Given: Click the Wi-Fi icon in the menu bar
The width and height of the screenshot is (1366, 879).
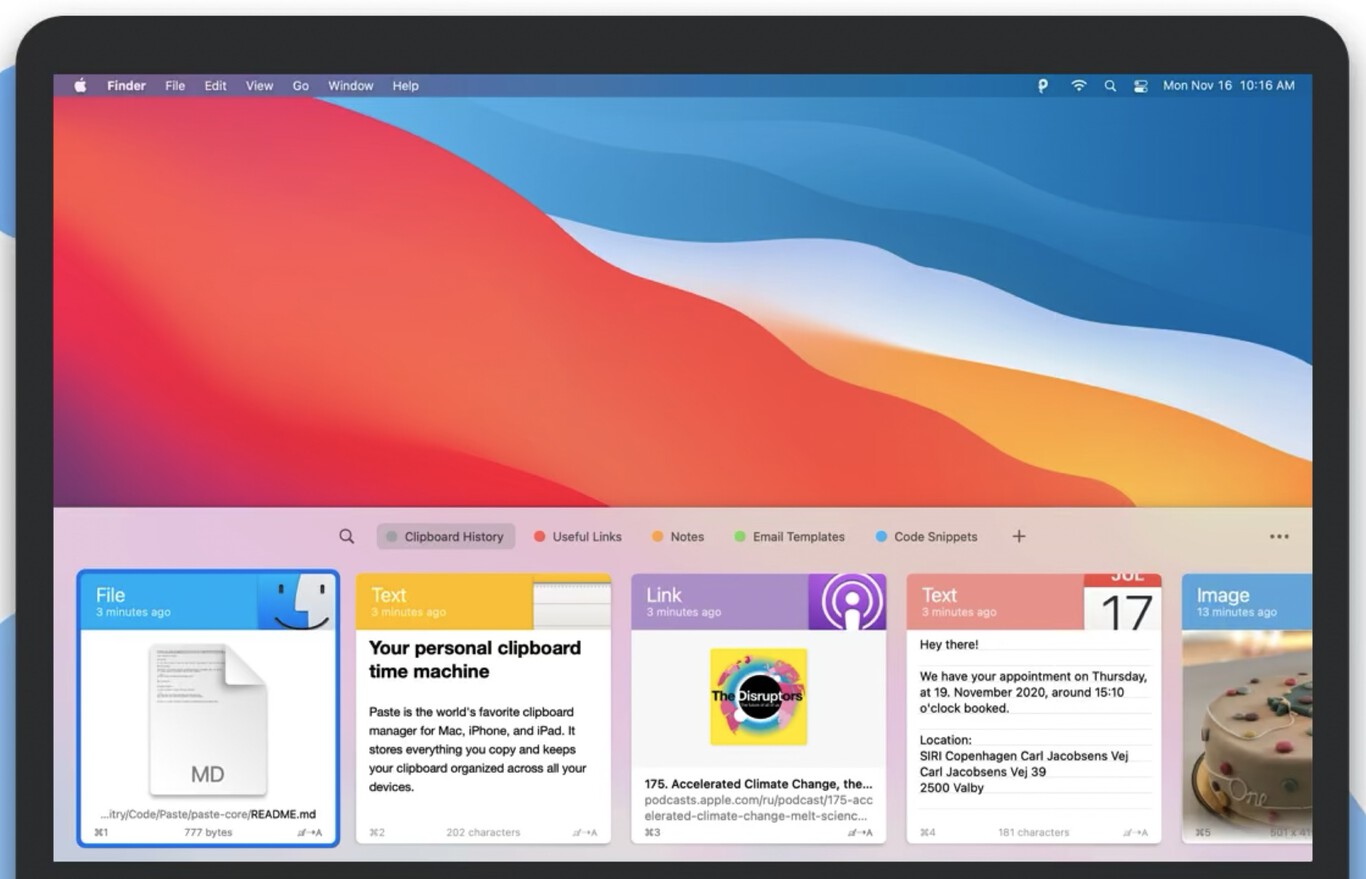Looking at the screenshot, I should tap(1078, 86).
